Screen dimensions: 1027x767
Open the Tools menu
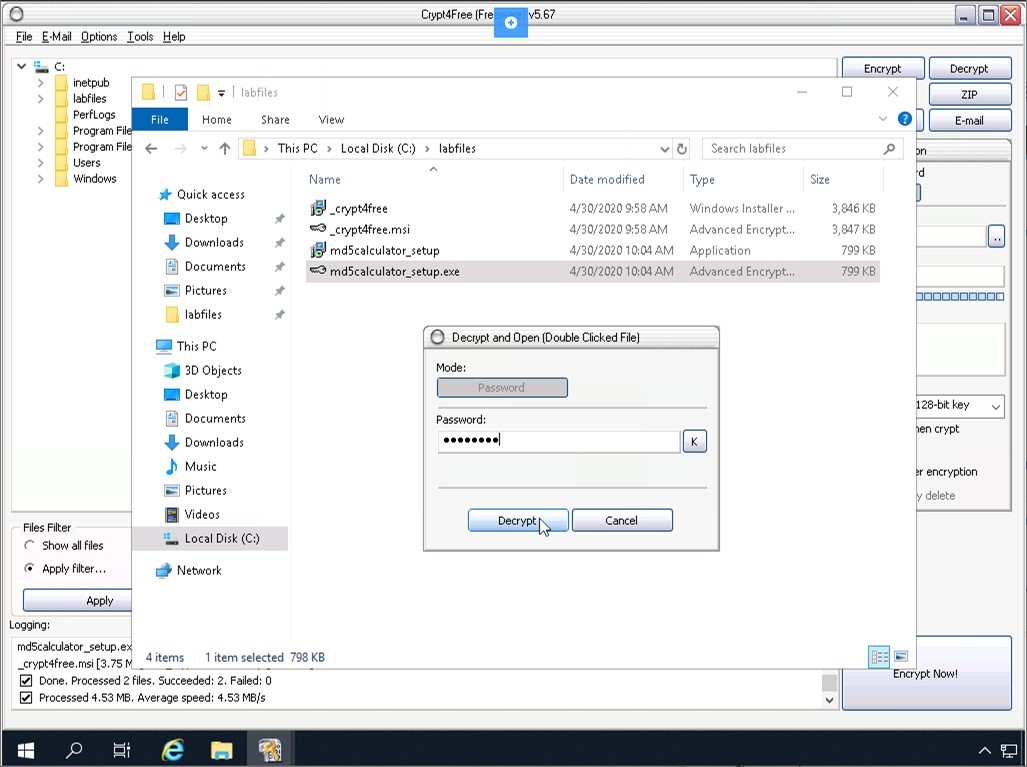(140, 37)
